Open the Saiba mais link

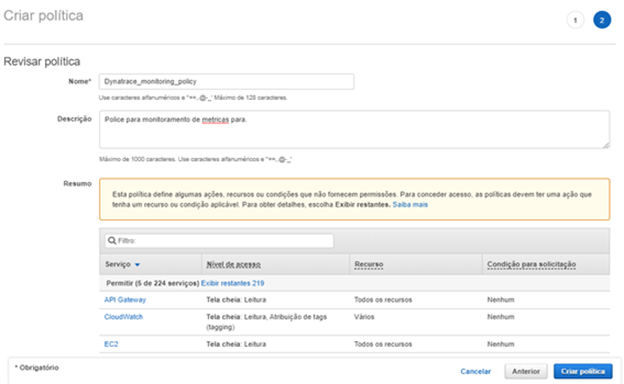click(x=410, y=205)
